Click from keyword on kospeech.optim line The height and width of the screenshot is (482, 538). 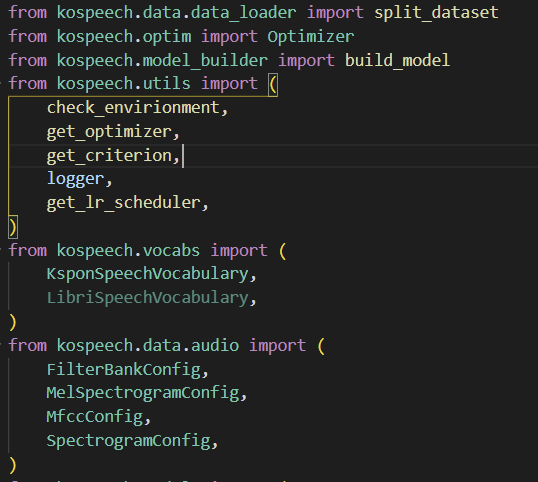28,37
